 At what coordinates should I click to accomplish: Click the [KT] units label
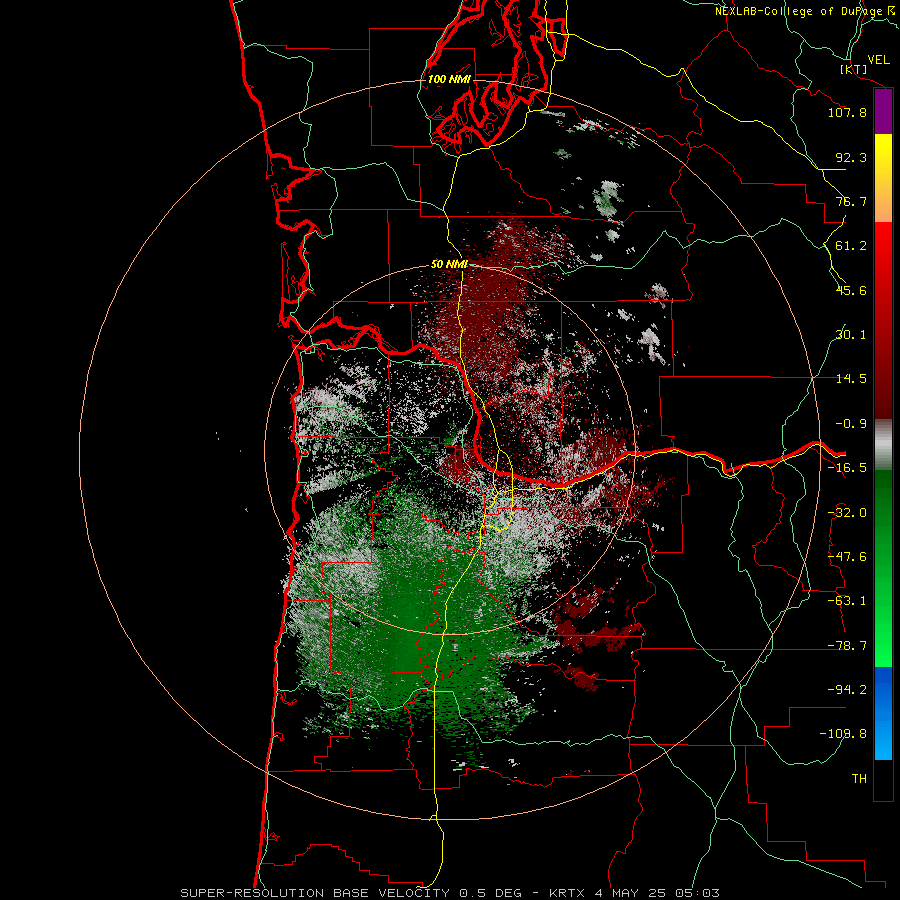point(854,69)
